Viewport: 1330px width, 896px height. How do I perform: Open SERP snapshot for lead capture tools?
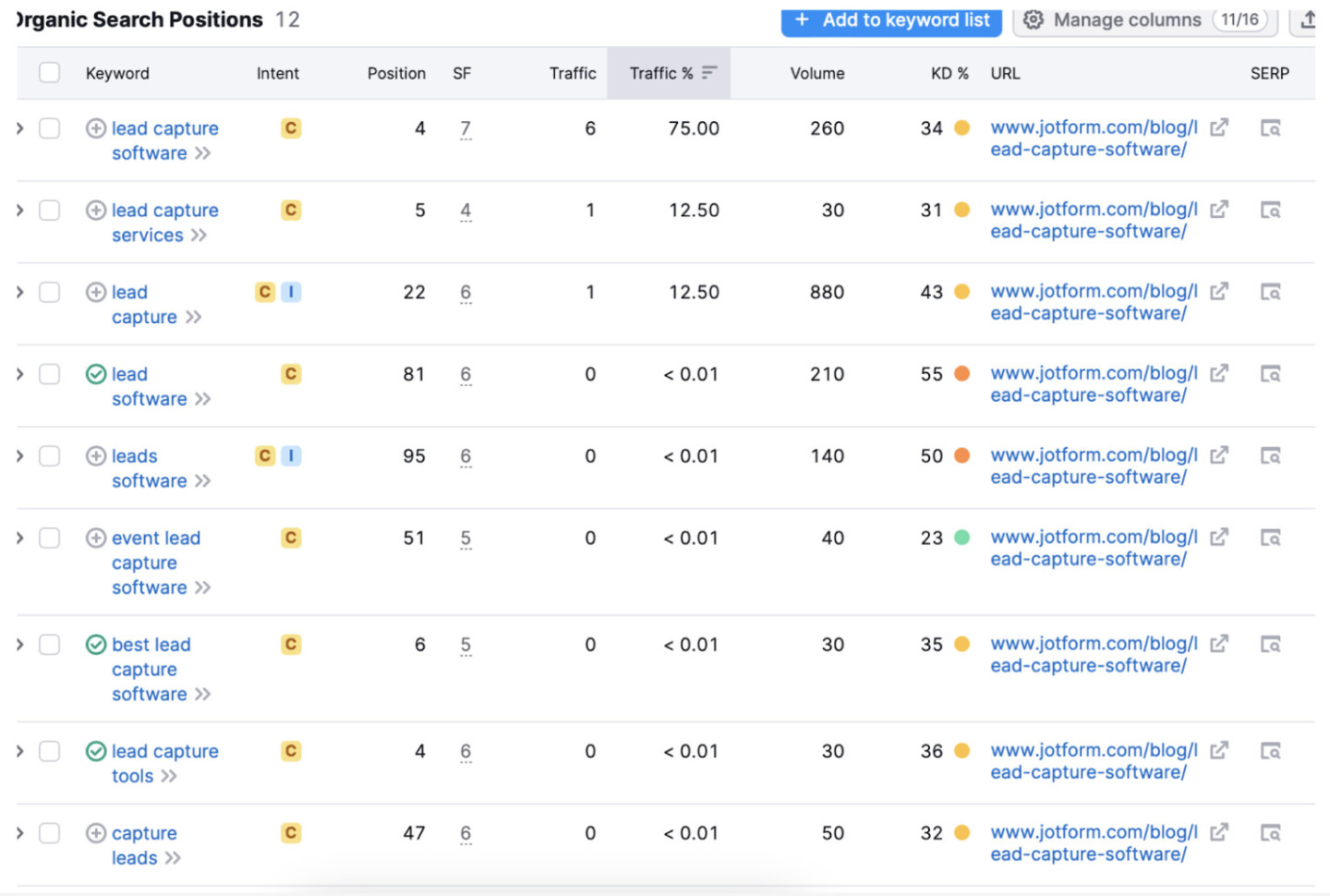1271,751
